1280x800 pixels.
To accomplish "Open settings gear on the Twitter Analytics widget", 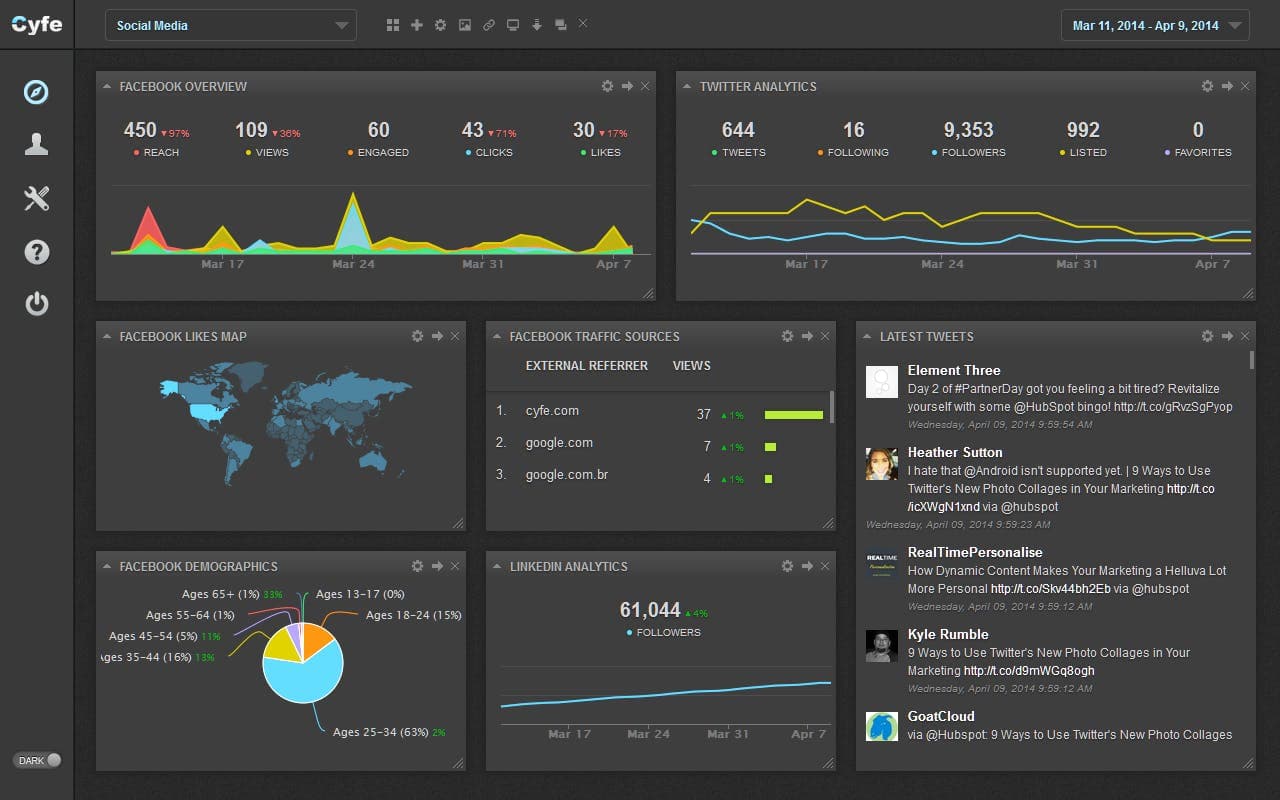I will click(1207, 86).
